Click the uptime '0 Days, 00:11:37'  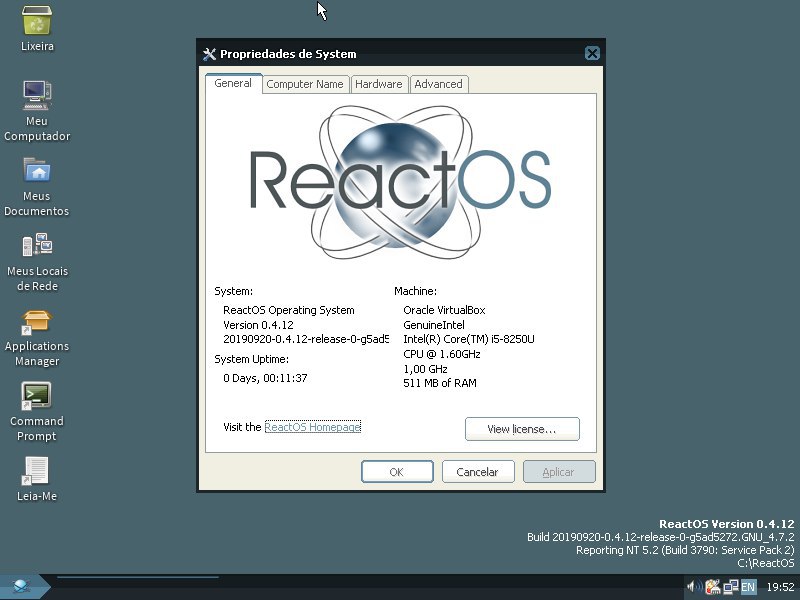click(265, 378)
